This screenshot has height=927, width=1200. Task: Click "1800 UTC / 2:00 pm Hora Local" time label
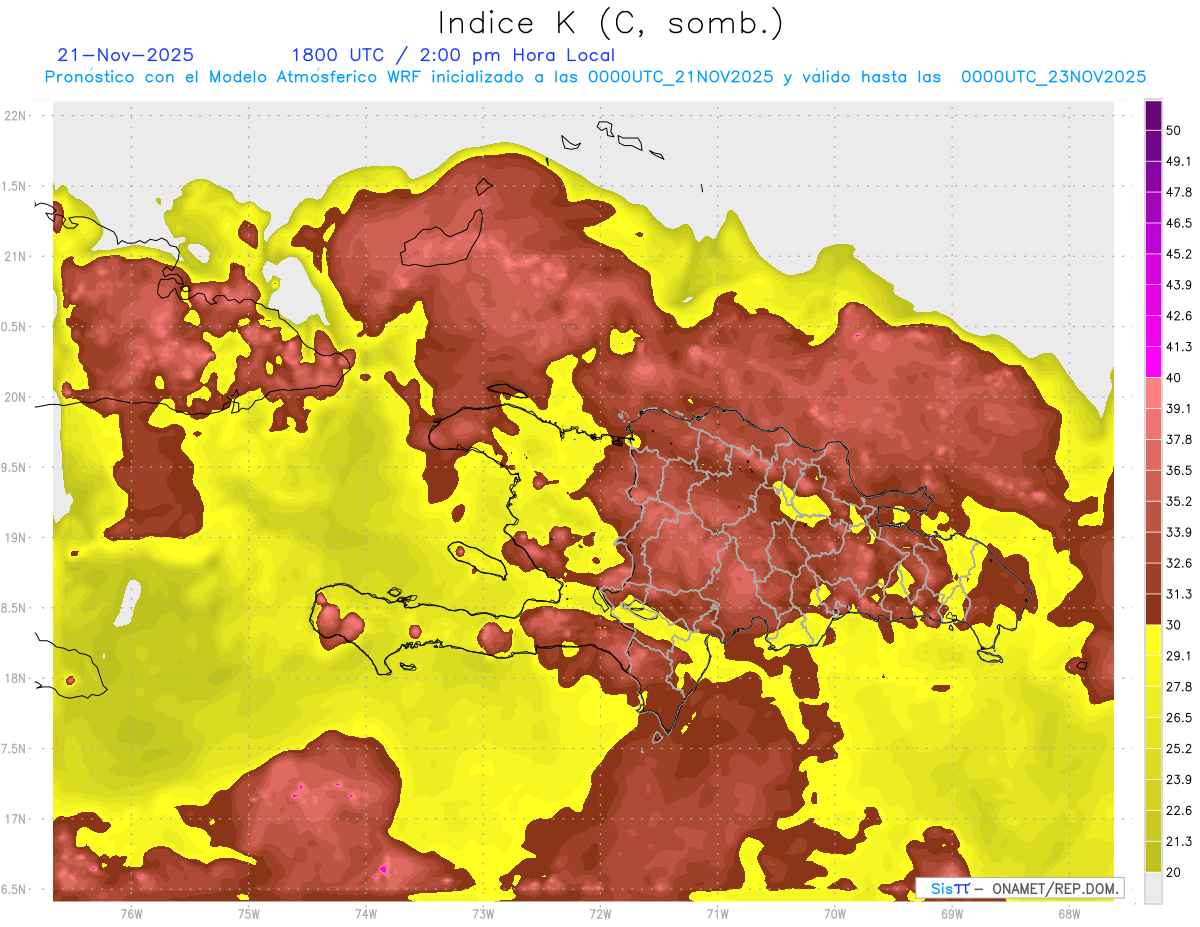(x=453, y=55)
